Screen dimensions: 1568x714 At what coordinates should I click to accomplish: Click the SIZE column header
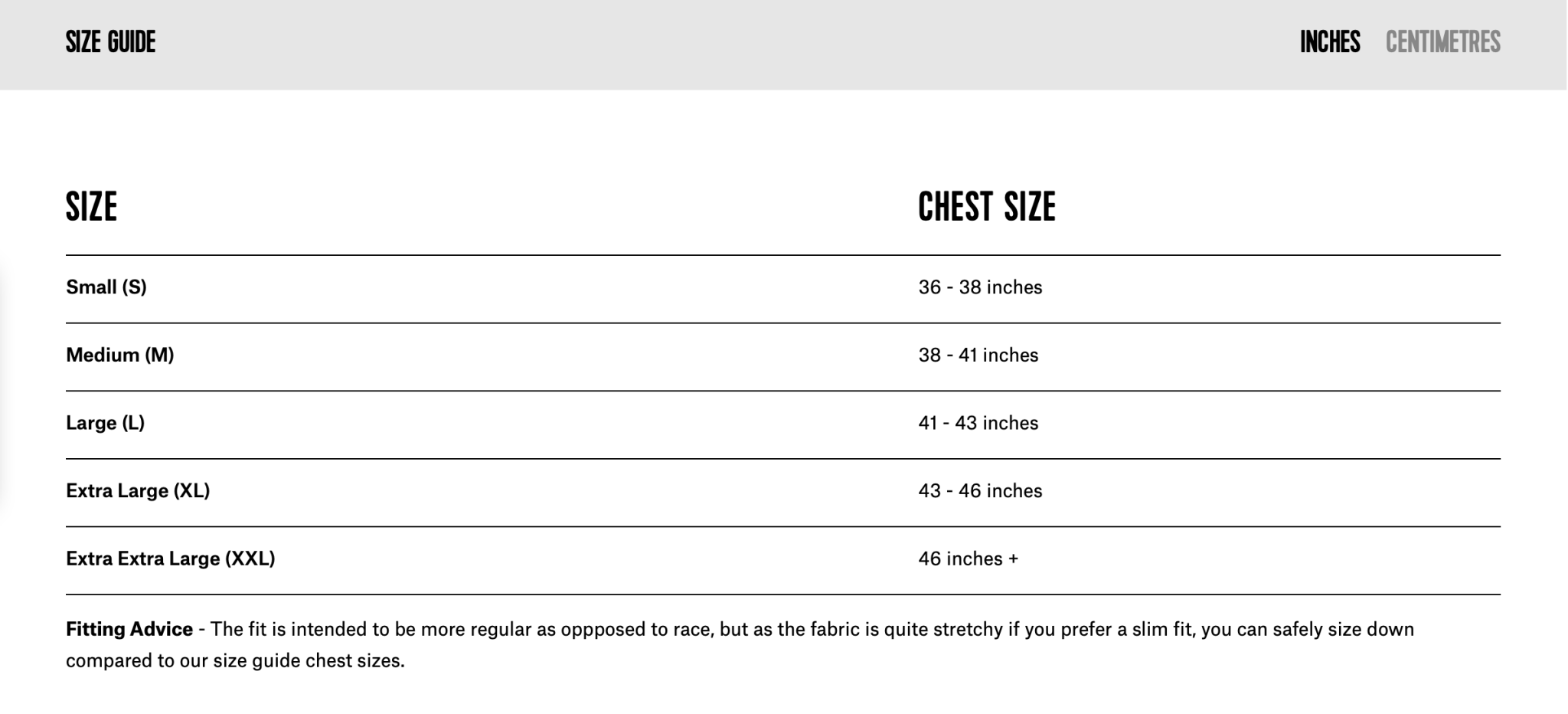coord(91,207)
